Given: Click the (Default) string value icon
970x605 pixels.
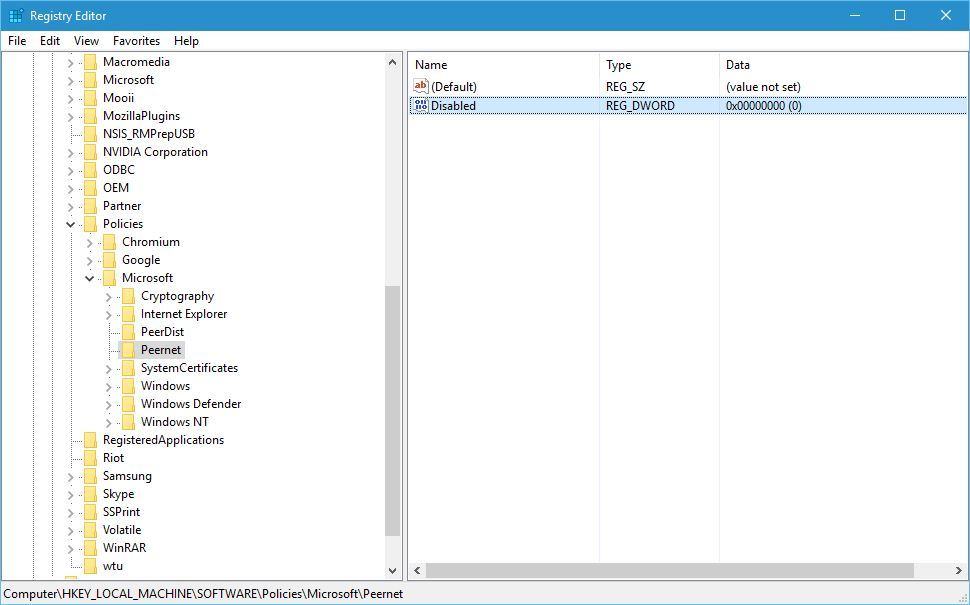Looking at the screenshot, I should (421, 87).
